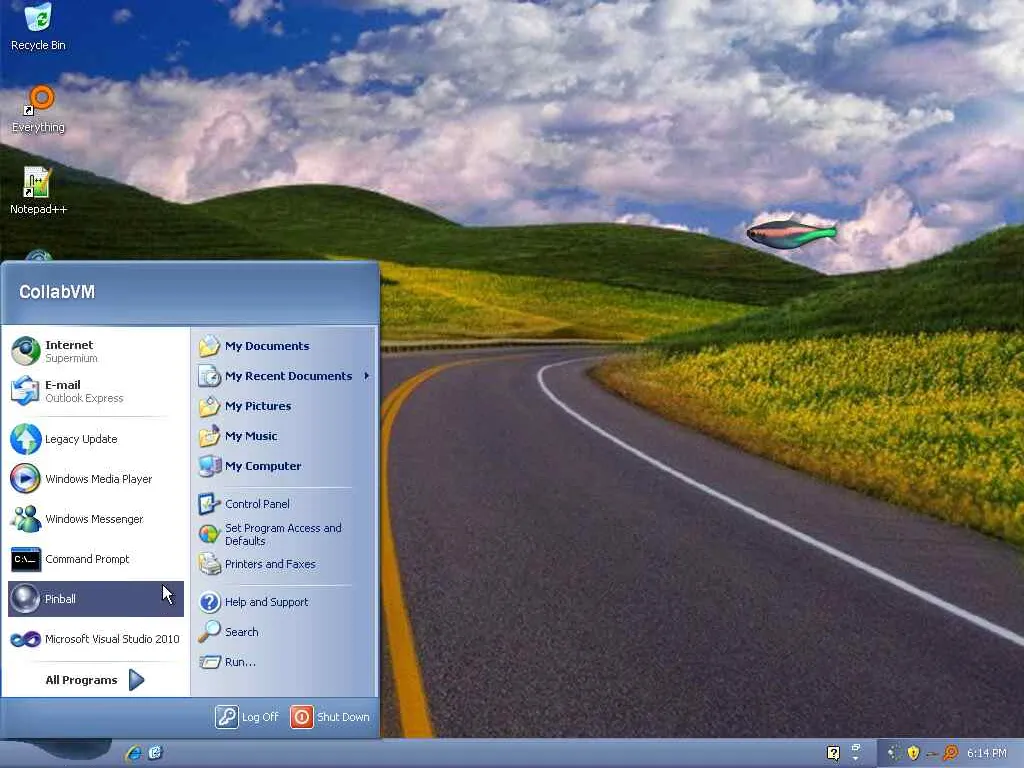Click the Shut Down button

pos(330,717)
